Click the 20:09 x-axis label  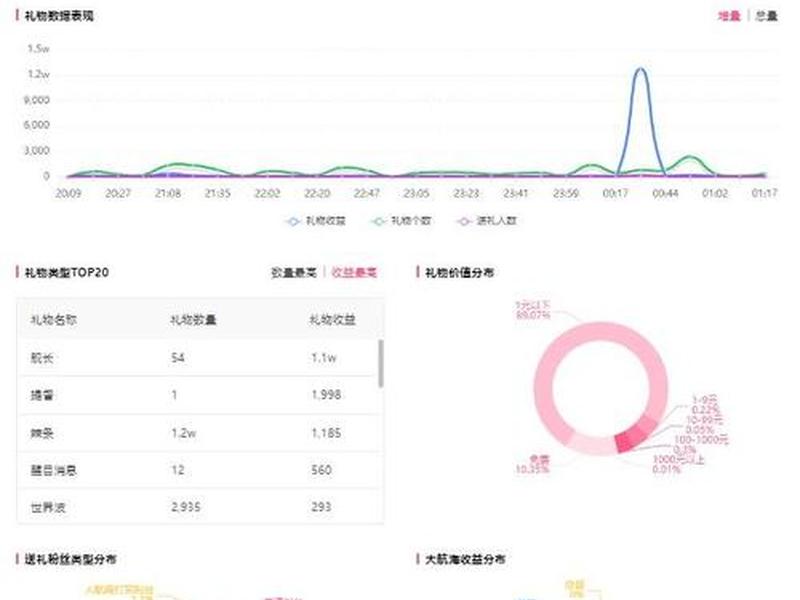click(68, 193)
